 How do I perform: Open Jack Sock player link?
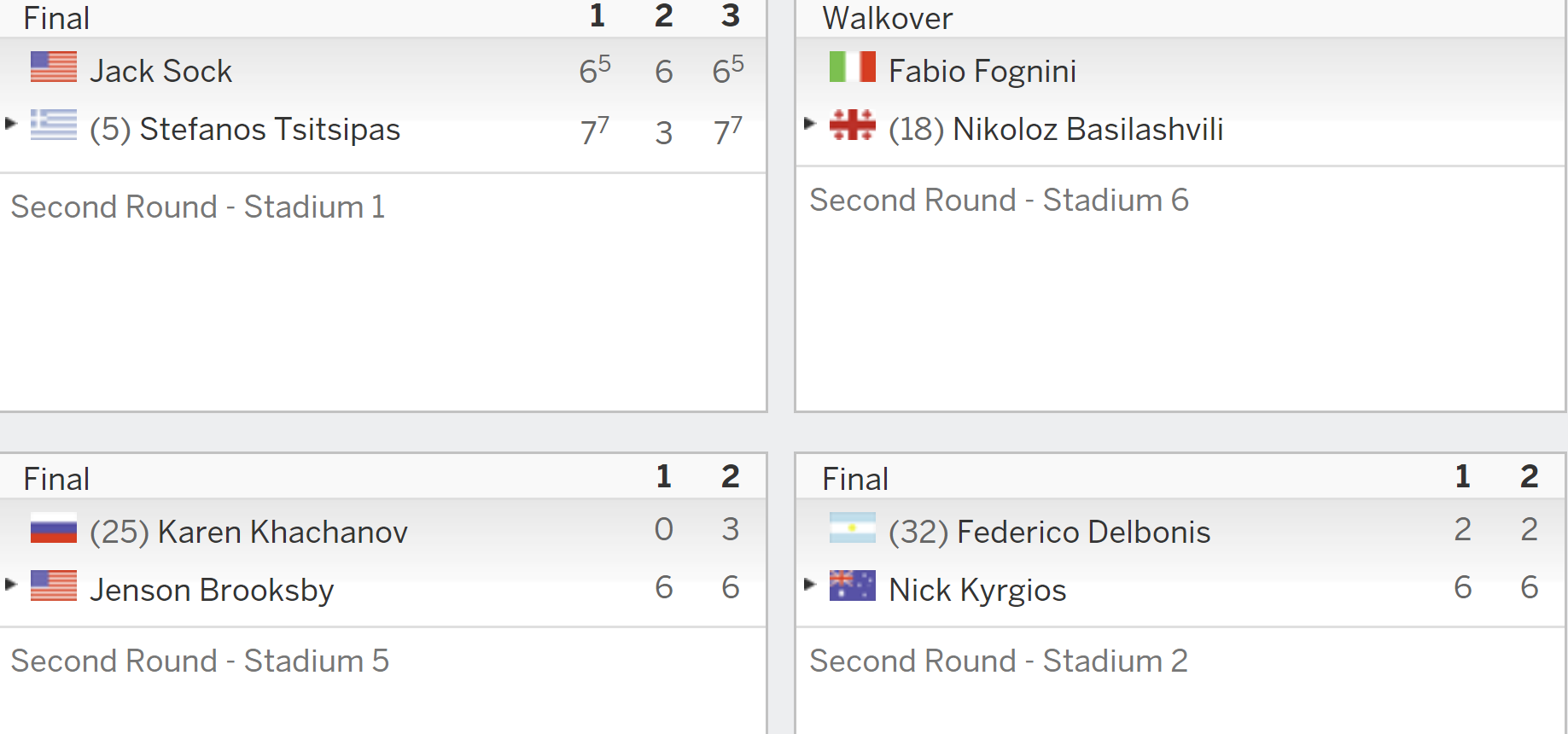(161, 71)
